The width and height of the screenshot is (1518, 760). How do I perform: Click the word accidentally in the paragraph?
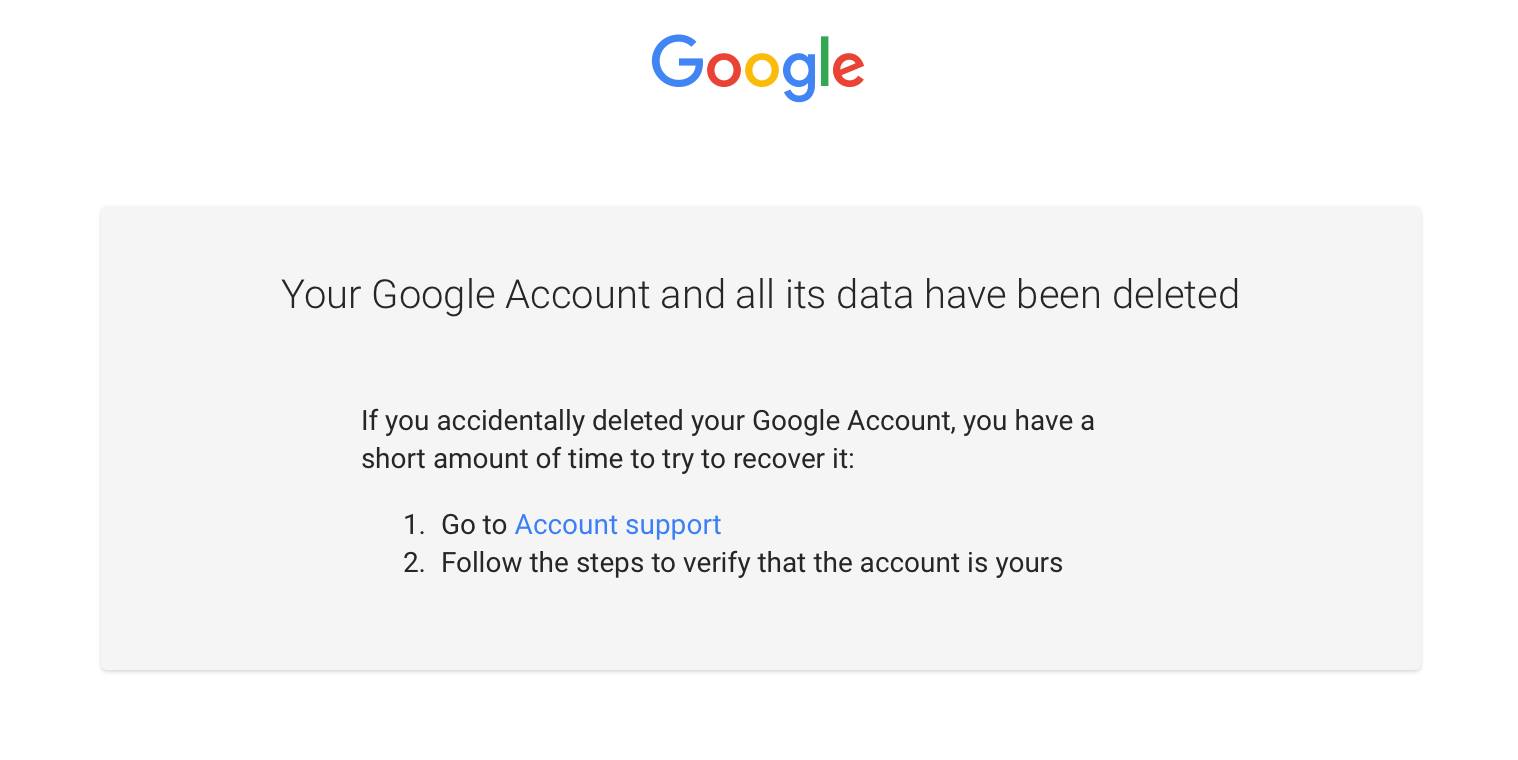[x=511, y=420]
